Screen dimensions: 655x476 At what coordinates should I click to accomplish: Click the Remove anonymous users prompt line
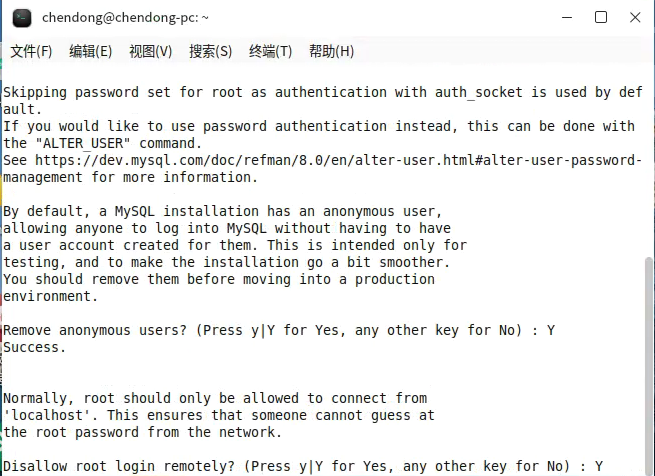(279, 331)
